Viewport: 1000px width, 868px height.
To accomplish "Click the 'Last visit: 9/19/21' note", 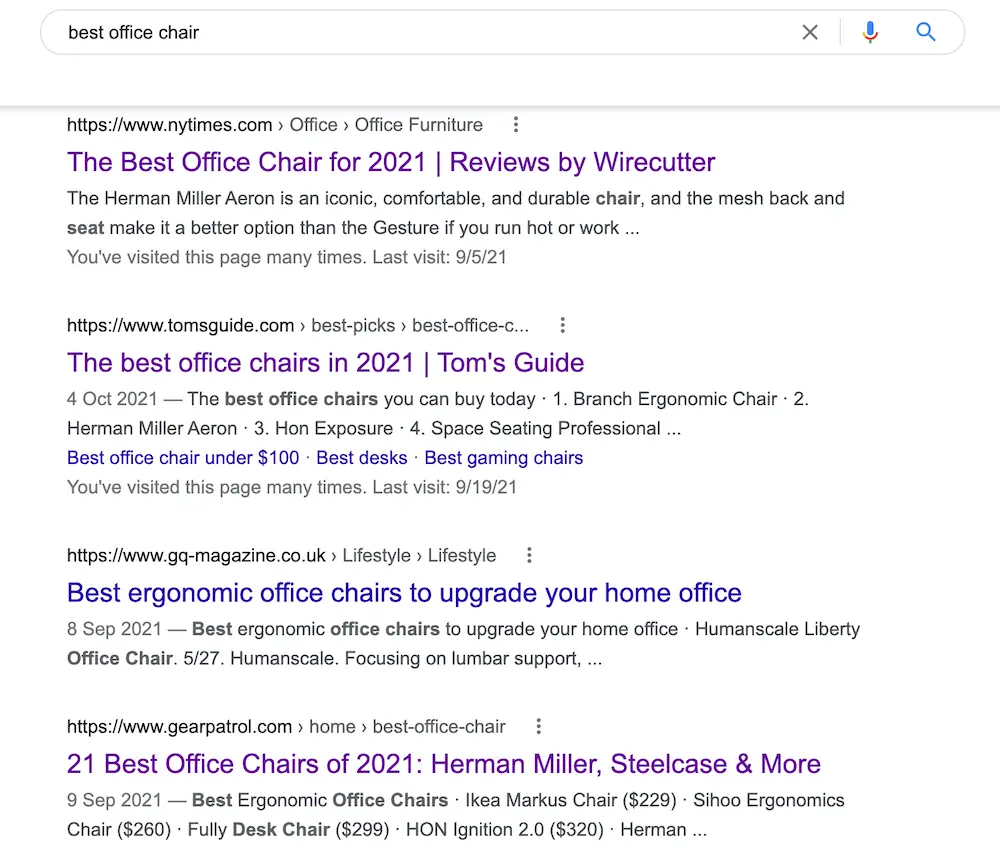I will (445, 487).
